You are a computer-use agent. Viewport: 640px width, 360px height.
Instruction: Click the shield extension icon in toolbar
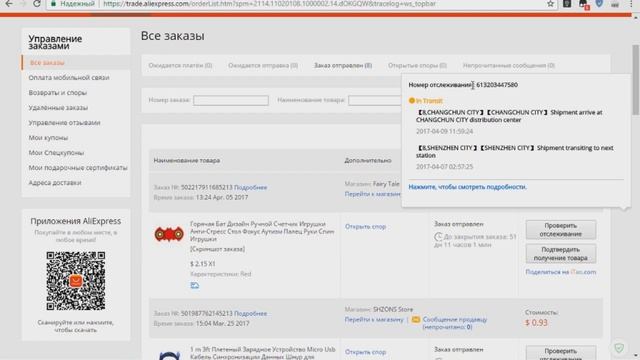[599, 4]
